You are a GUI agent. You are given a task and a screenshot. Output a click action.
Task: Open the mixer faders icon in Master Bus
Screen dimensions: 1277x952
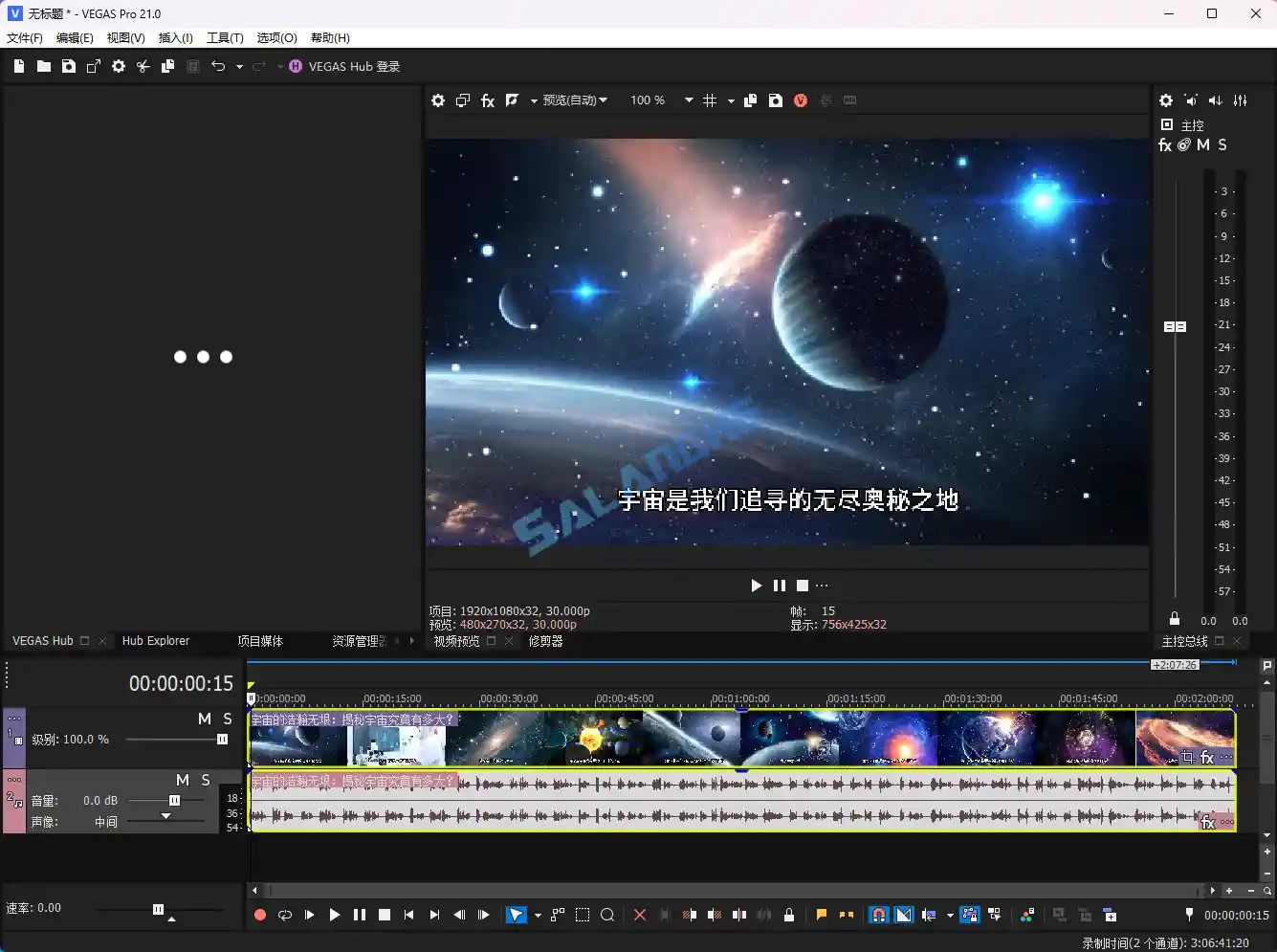tap(1241, 100)
